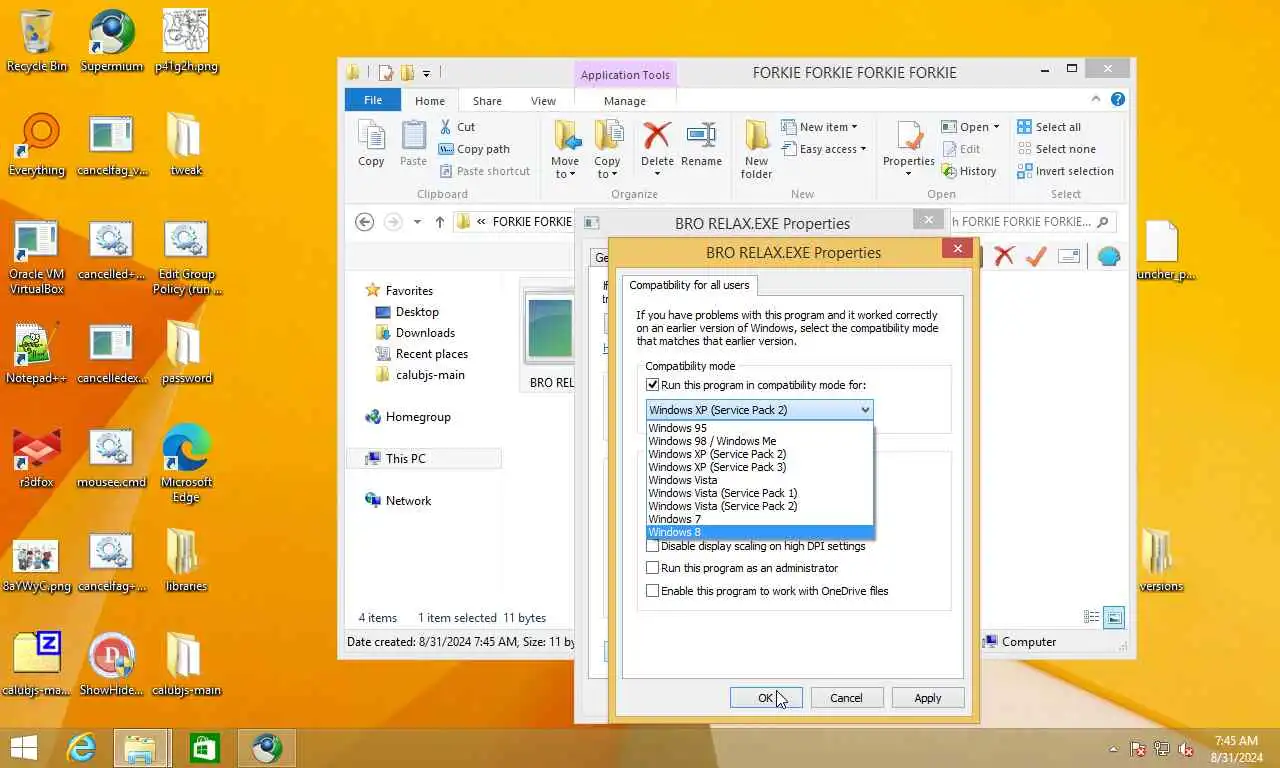This screenshot has height=768, width=1280.
Task: Click Invert selection in the ribbon
Action: pyautogui.click(x=1065, y=171)
